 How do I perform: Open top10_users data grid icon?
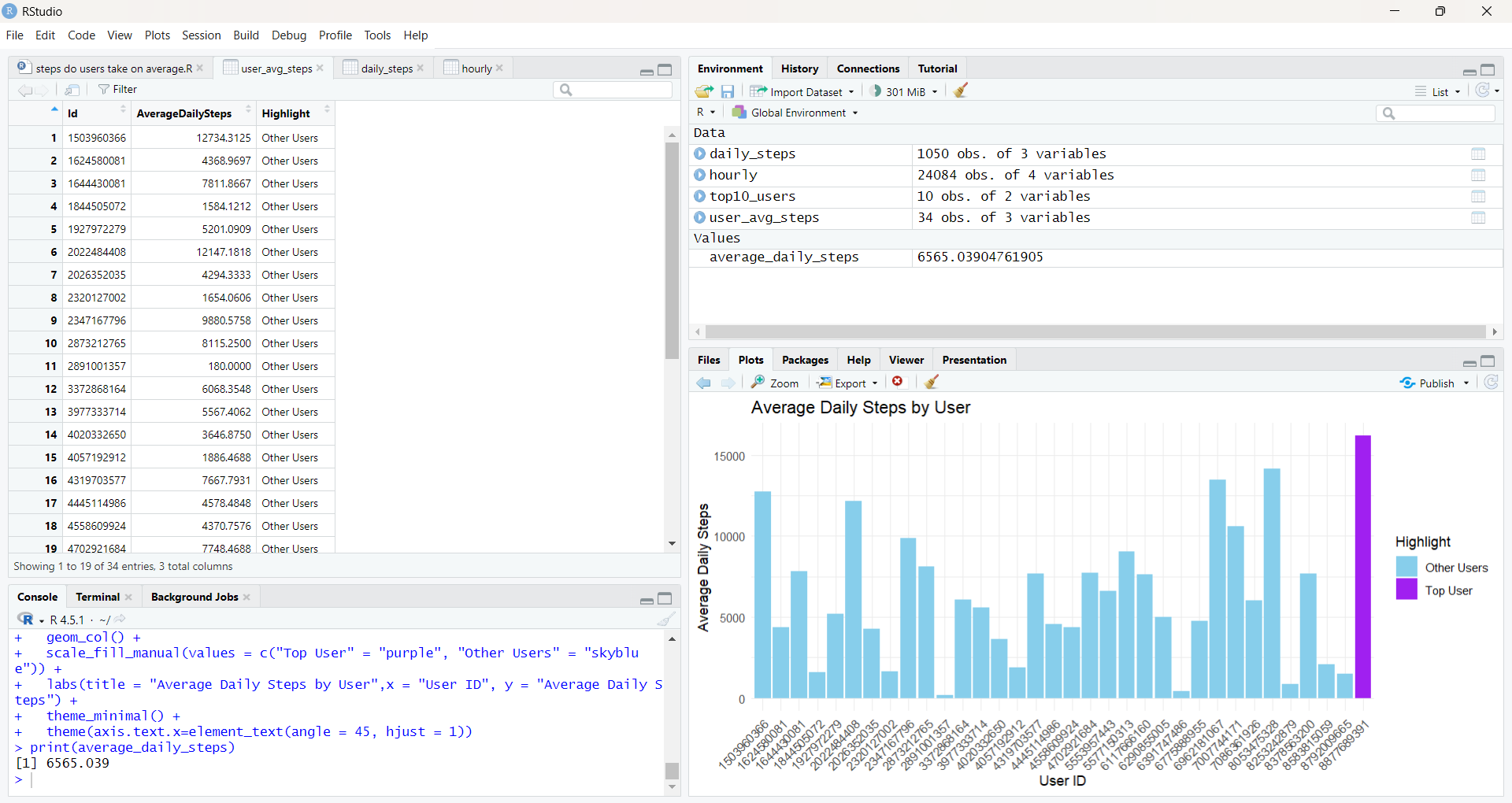1478,197
